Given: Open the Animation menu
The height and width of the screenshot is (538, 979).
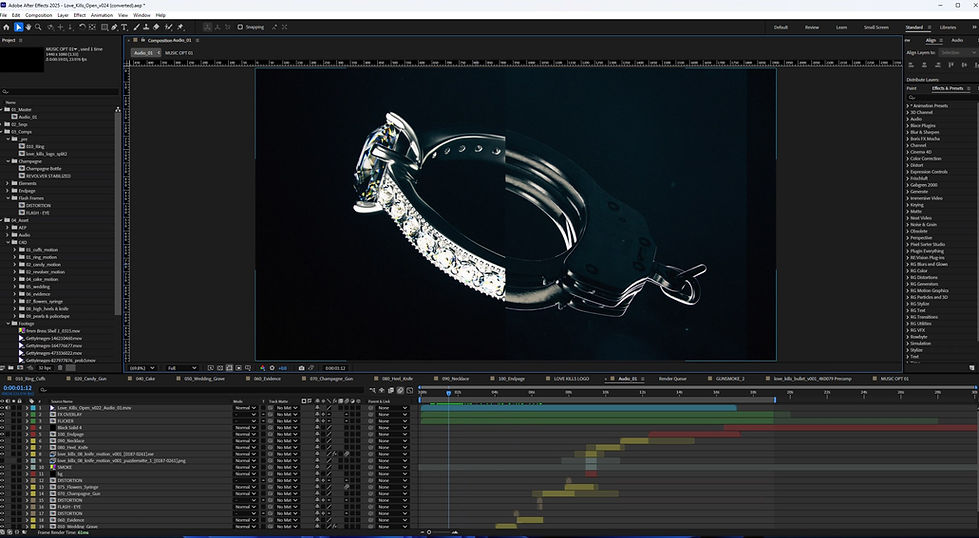Looking at the screenshot, I should [101, 15].
